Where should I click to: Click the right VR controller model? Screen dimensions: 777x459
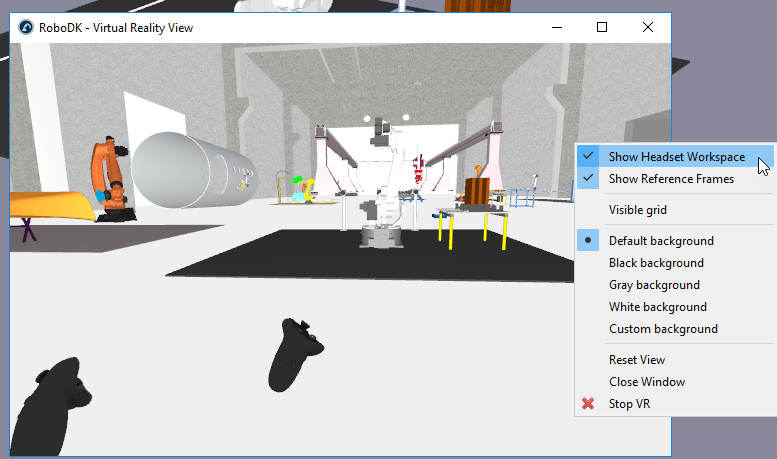[295, 354]
